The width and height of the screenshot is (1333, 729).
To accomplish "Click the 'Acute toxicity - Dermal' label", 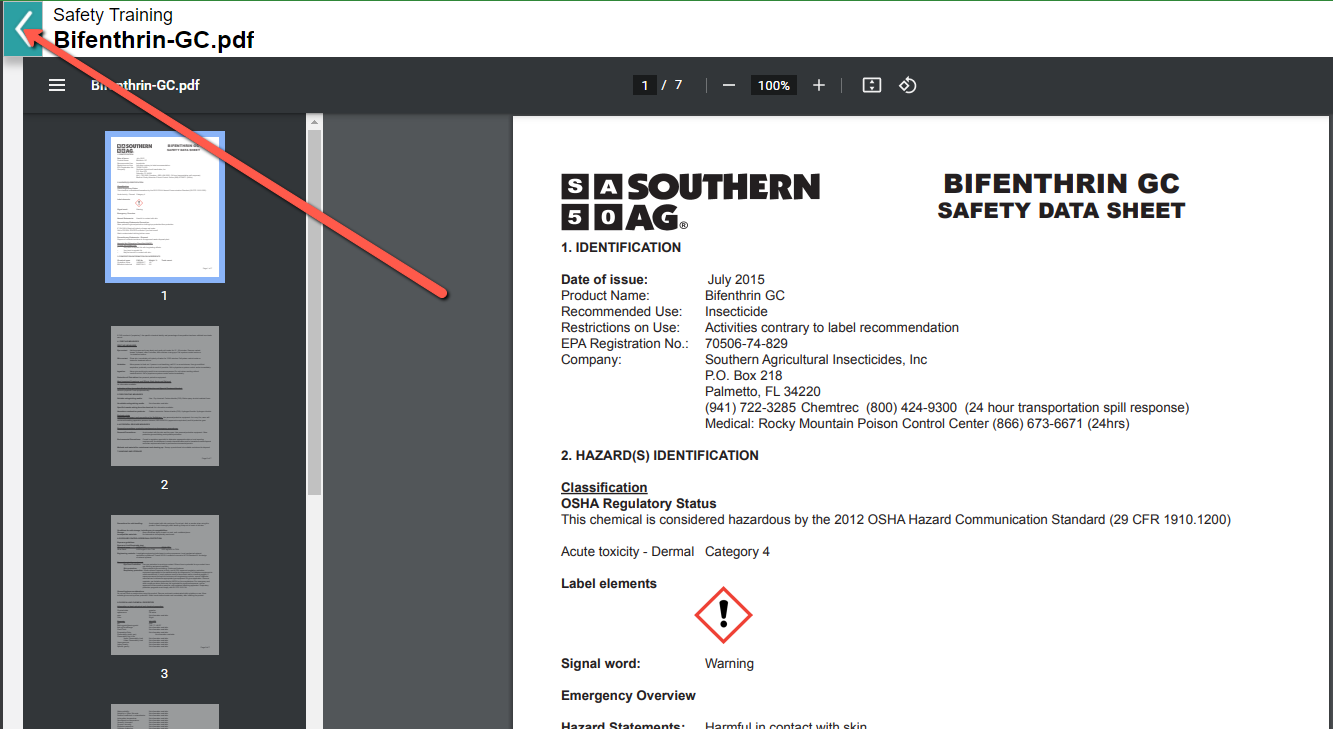I will tap(628, 551).
